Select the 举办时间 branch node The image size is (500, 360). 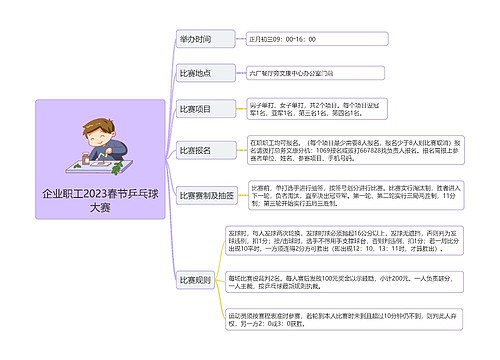206,39
